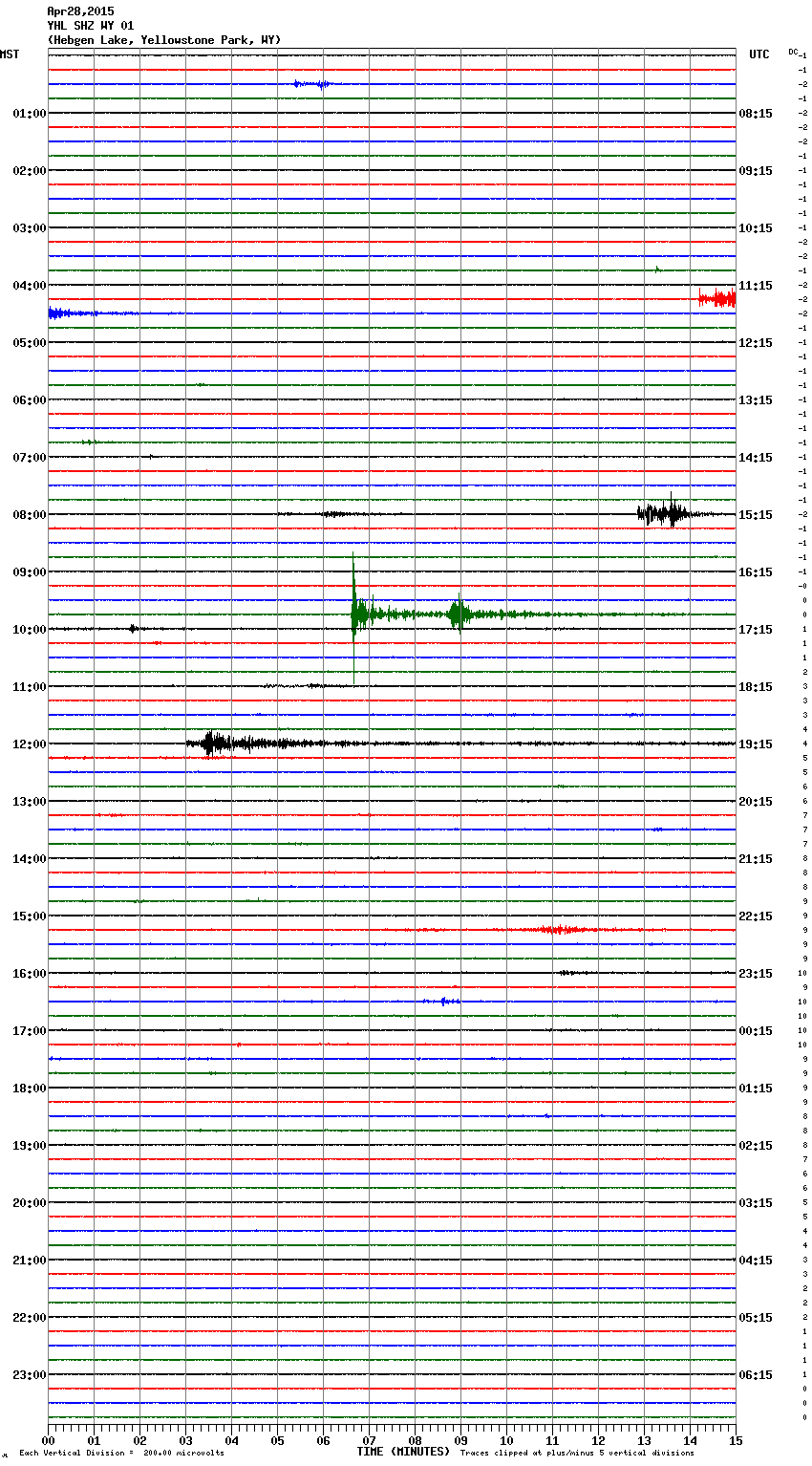Click the red burst at the end of the 04:15 trace
The image size is (812, 1466).
[716, 298]
